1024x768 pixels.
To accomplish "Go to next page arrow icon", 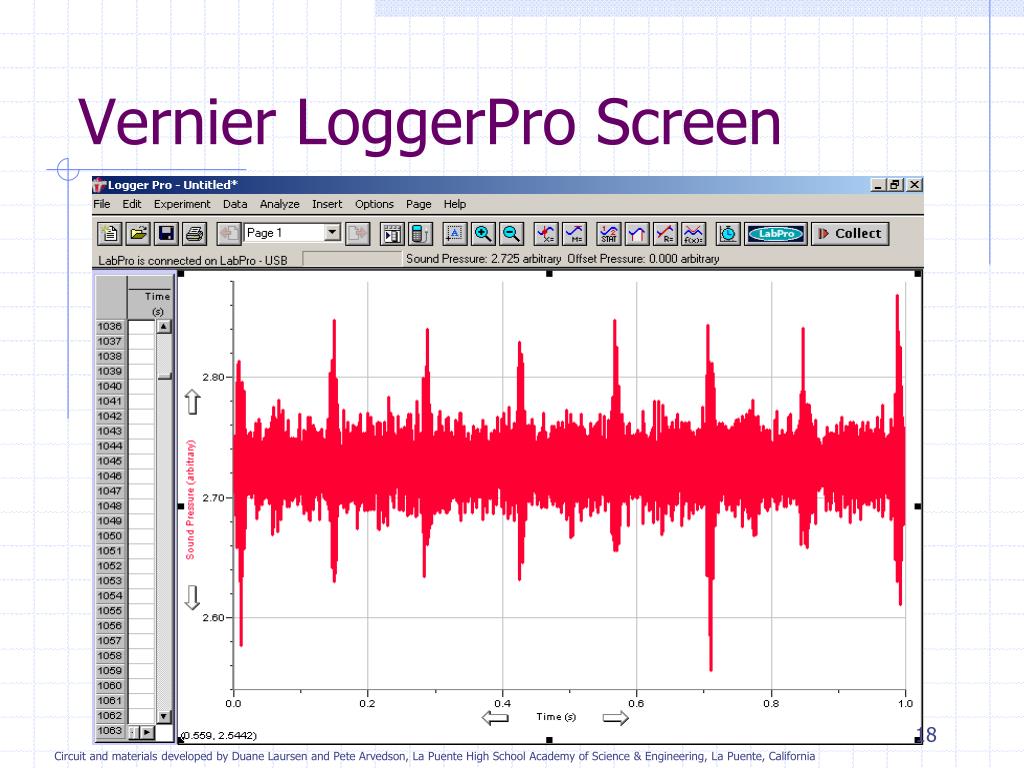I will point(358,234).
